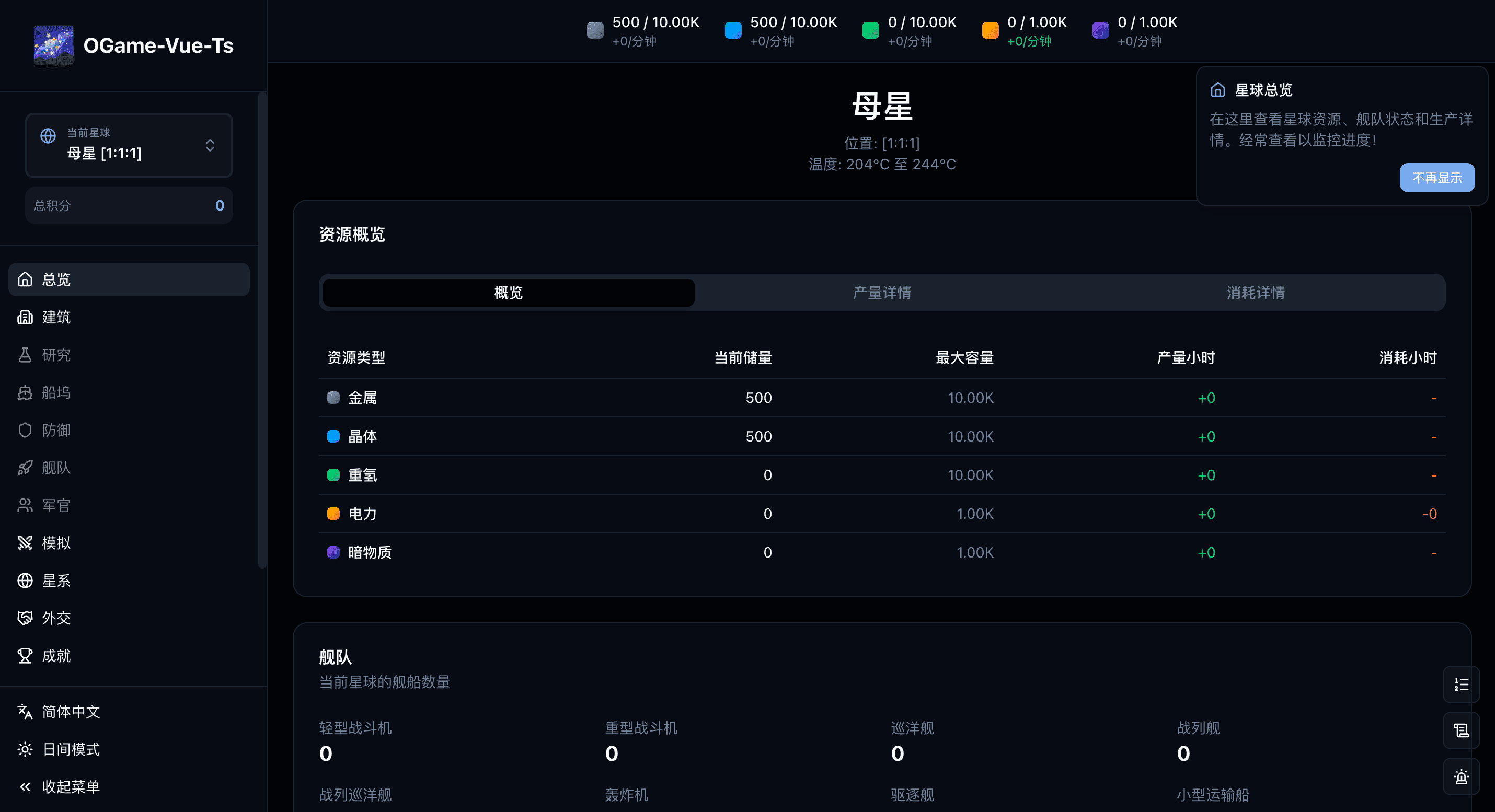The width and height of the screenshot is (1495, 812).
Task: Toggle 日间模式 (day mode)
Action: 71,749
